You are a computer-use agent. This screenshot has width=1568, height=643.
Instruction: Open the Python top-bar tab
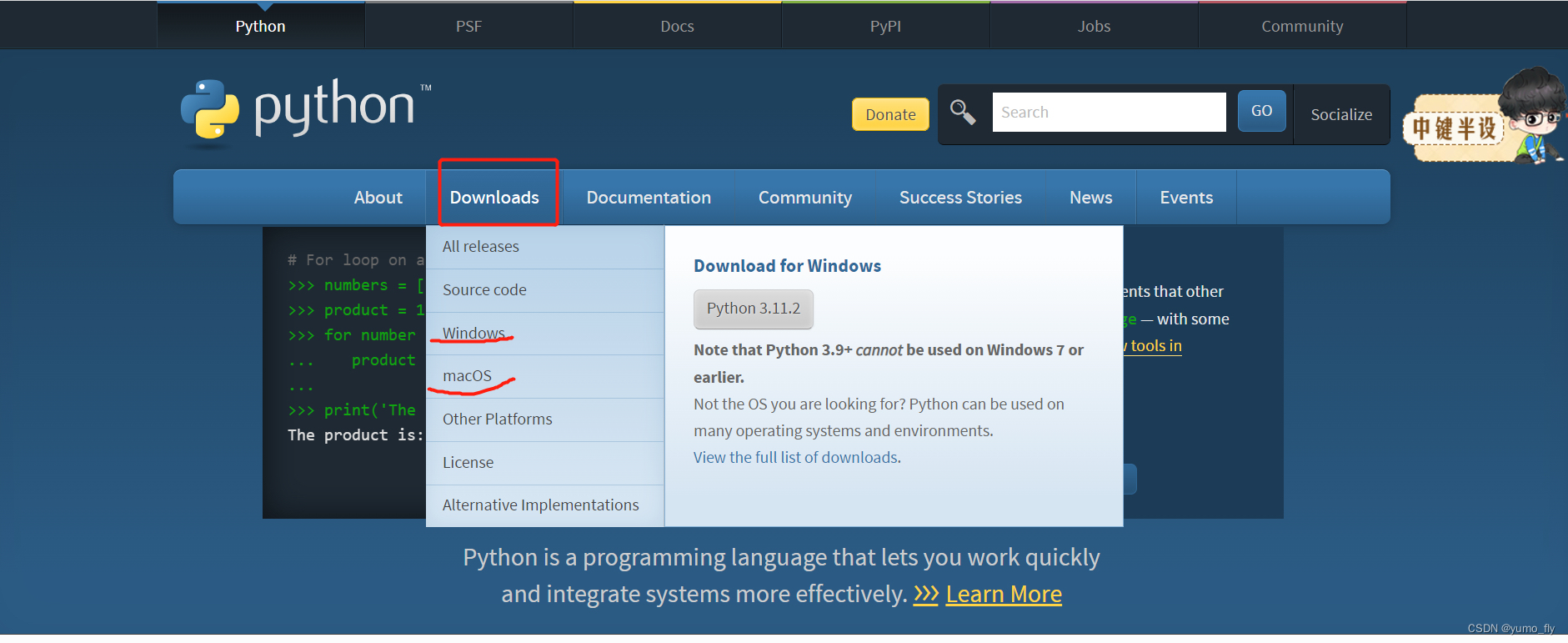tap(261, 26)
